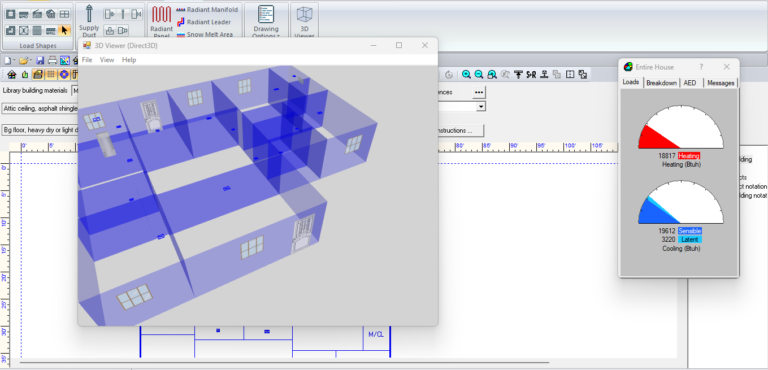Expand the arrow beside the new file icon
768x370 pixels.
tap(15, 61)
